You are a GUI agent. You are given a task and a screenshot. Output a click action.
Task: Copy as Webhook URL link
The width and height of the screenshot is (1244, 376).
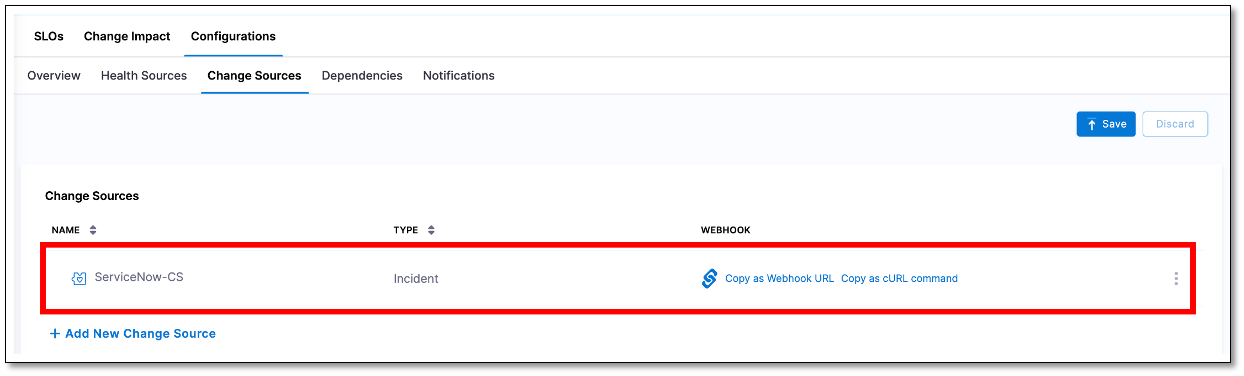pyautogui.click(x=779, y=278)
